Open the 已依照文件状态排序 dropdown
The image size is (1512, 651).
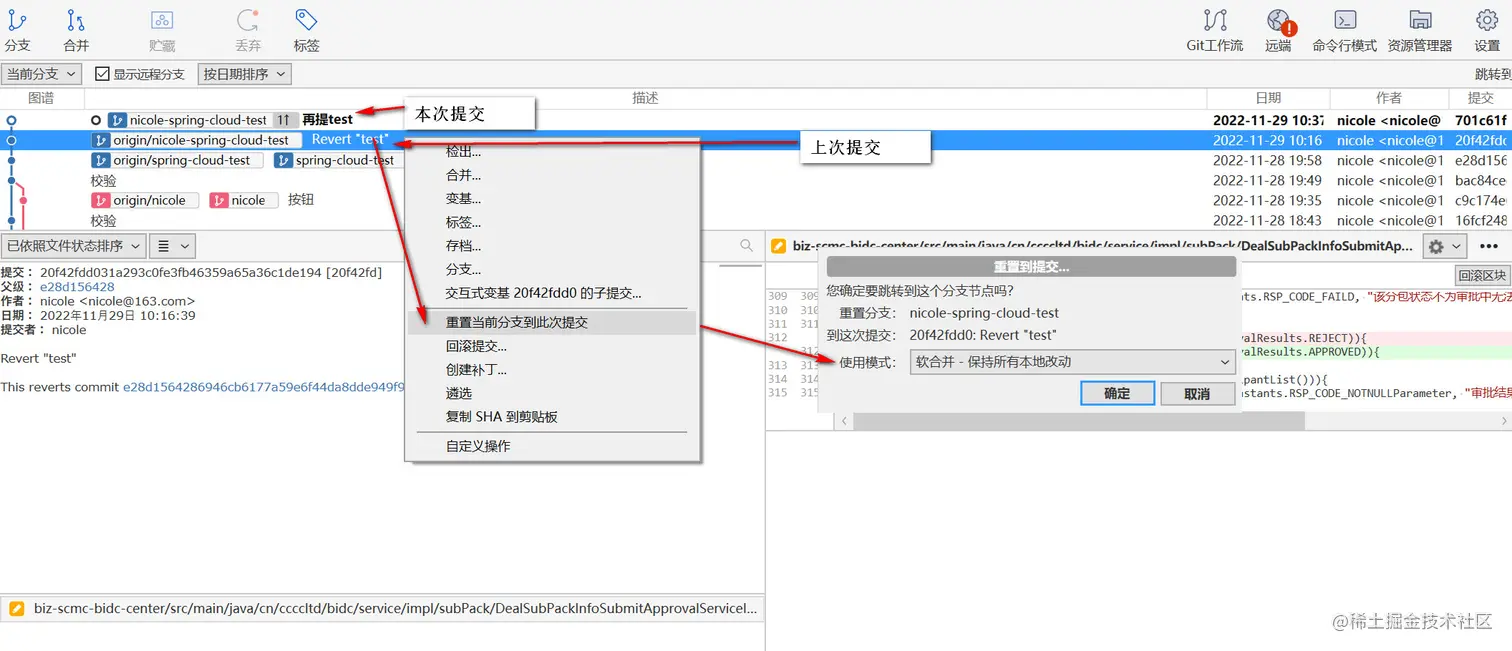coord(74,245)
